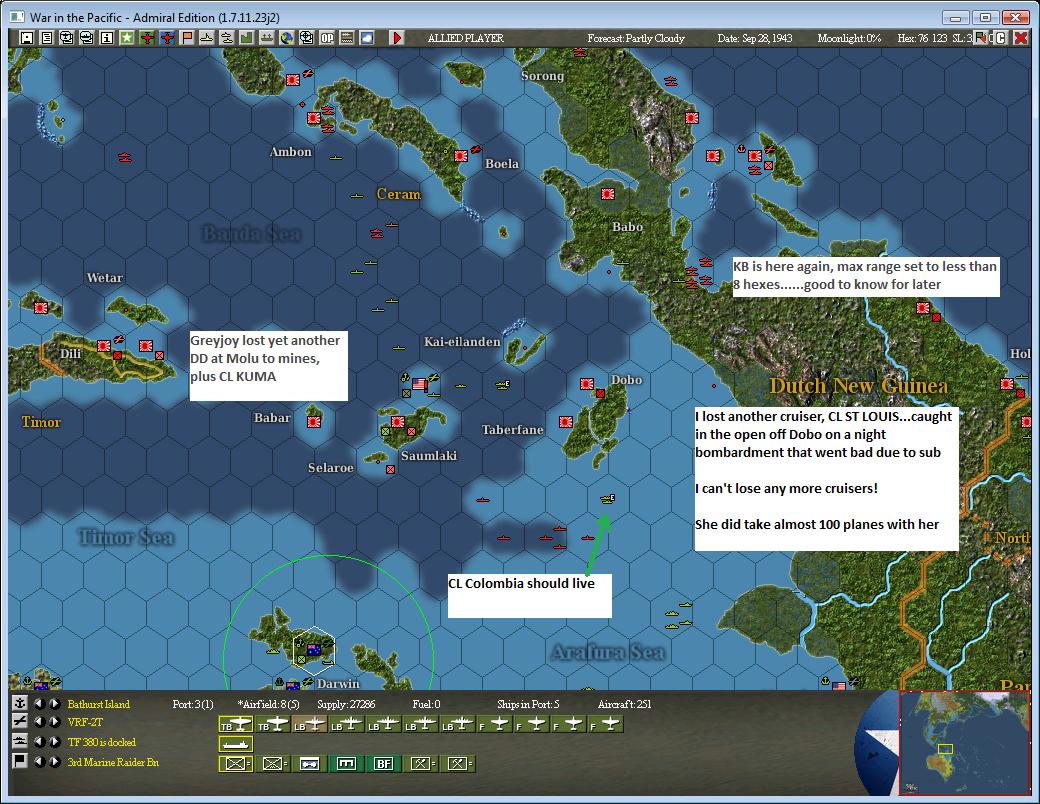Click the Japanese base flag on Babar
This screenshot has width=1040, height=804.
[314, 421]
